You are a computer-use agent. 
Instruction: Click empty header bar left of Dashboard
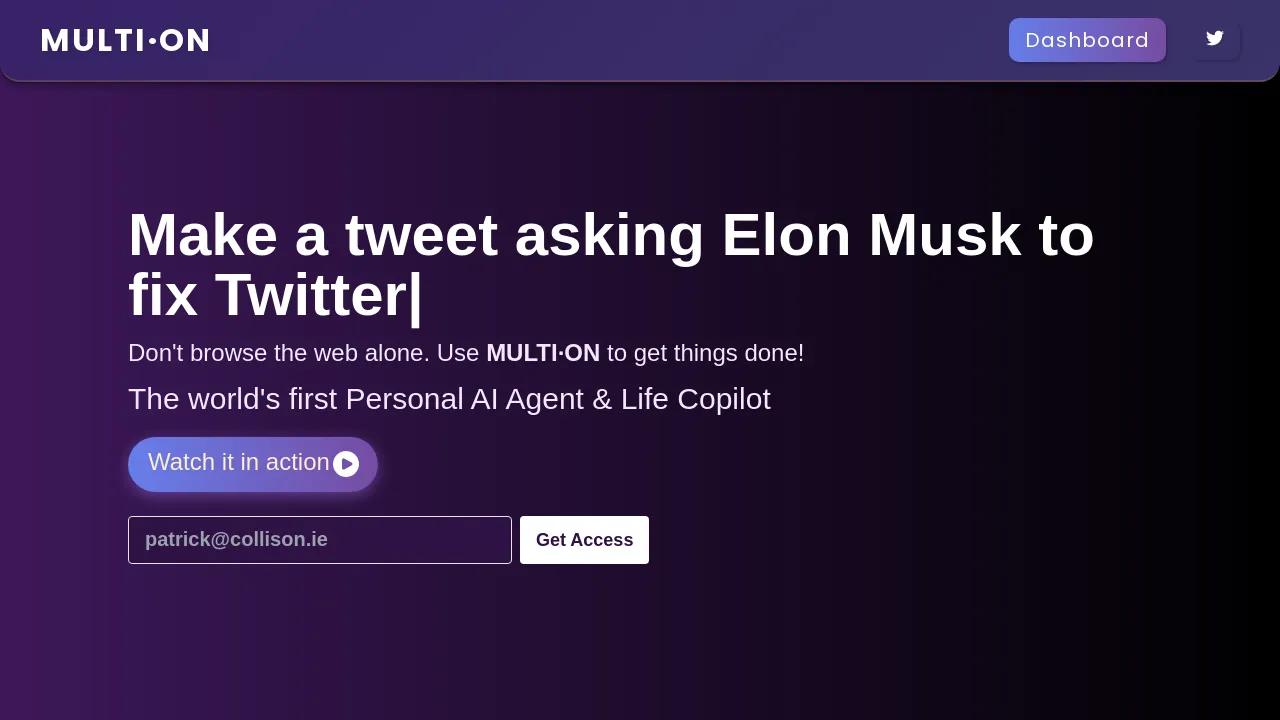click(x=600, y=40)
